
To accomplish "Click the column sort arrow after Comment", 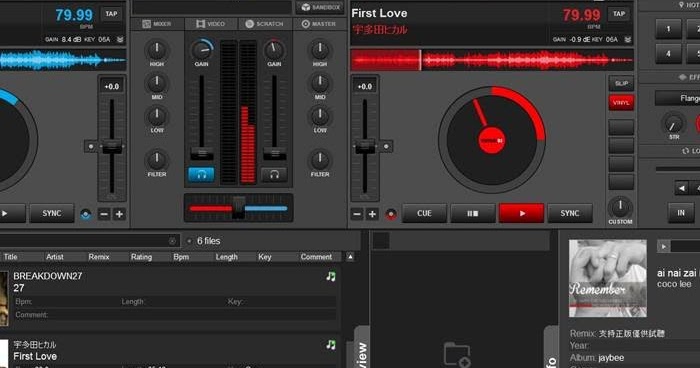I will click(350, 257).
